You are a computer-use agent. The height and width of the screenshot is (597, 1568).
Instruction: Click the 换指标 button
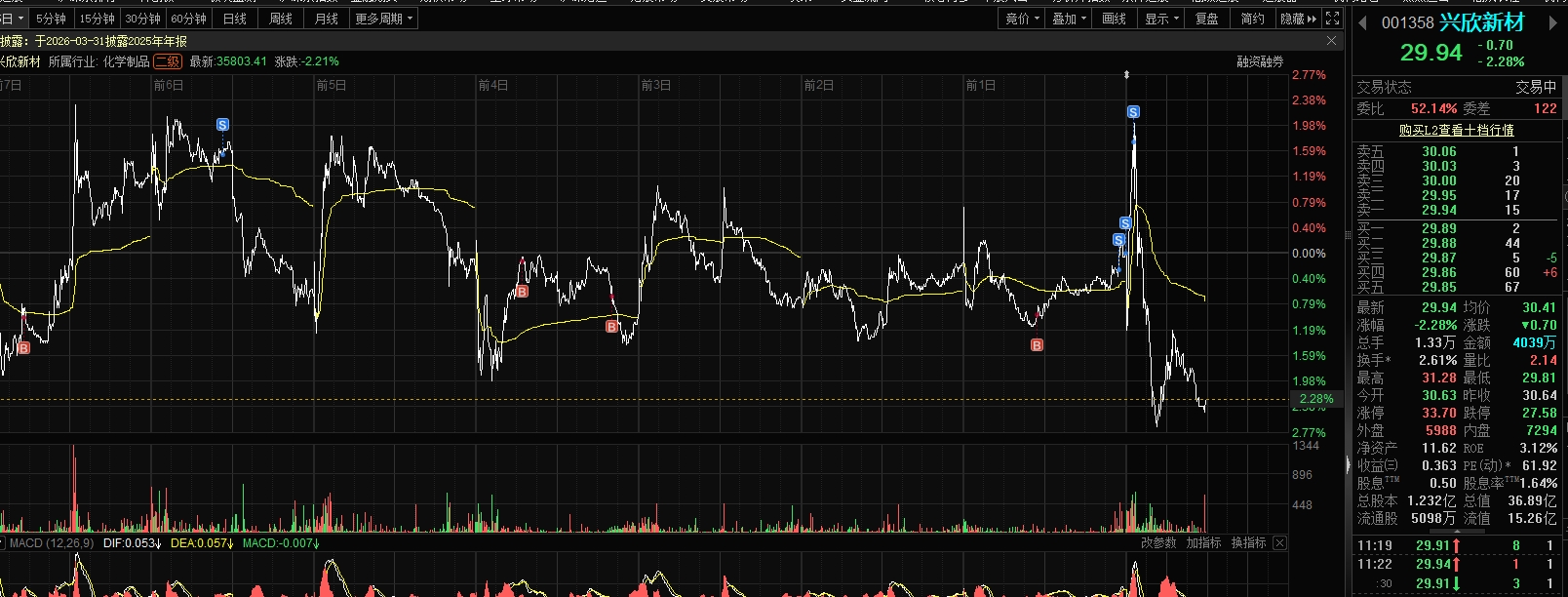[1248, 542]
